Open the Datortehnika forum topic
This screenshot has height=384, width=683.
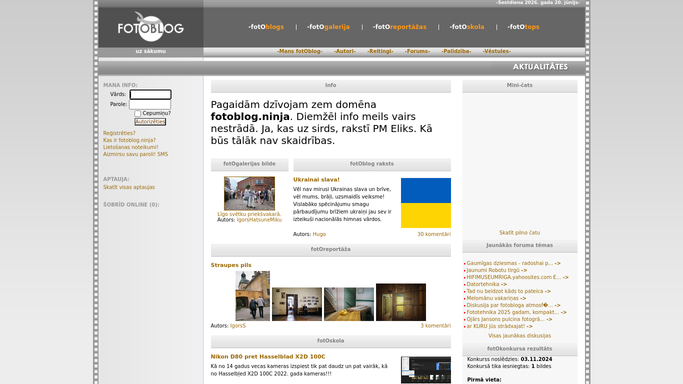[x=487, y=284]
